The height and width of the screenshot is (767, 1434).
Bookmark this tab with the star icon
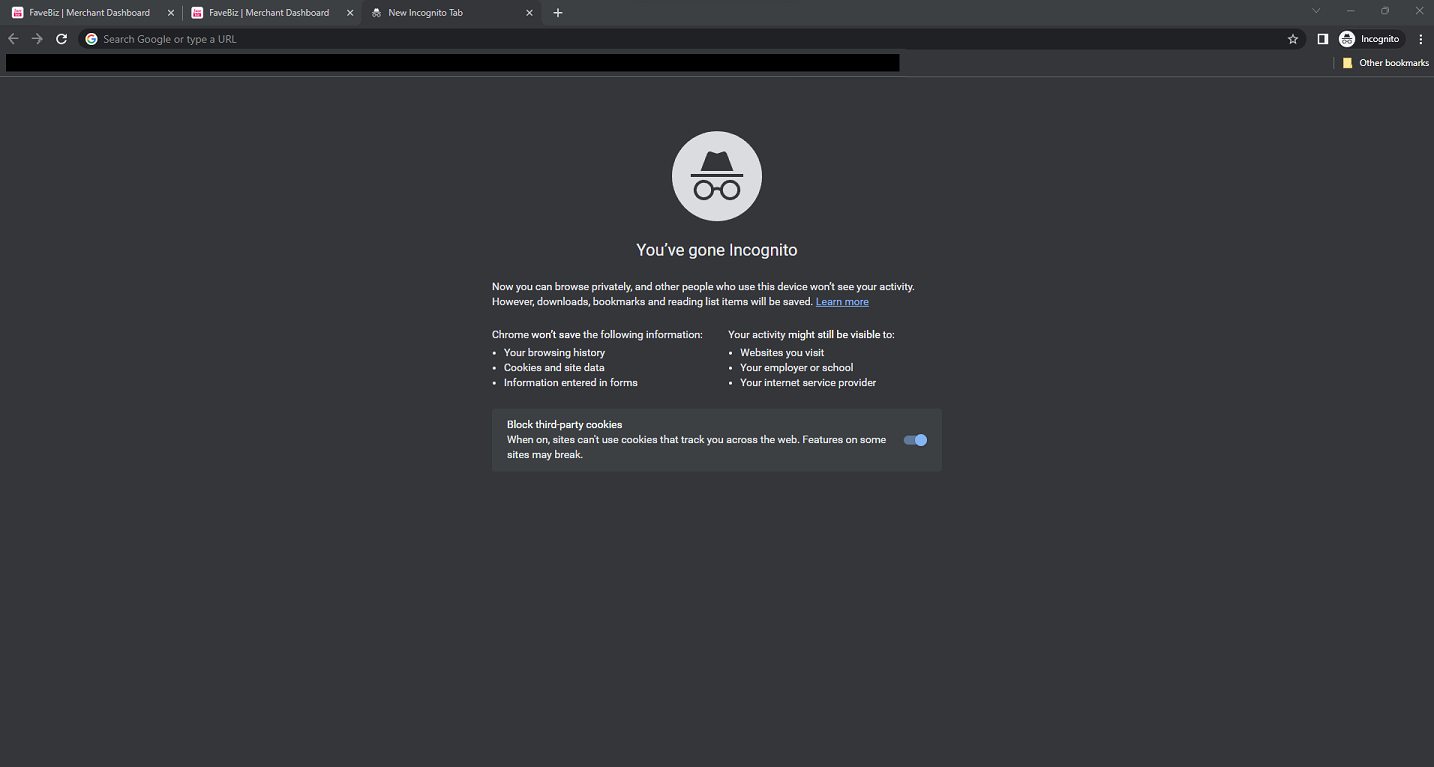pos(1293,39)
